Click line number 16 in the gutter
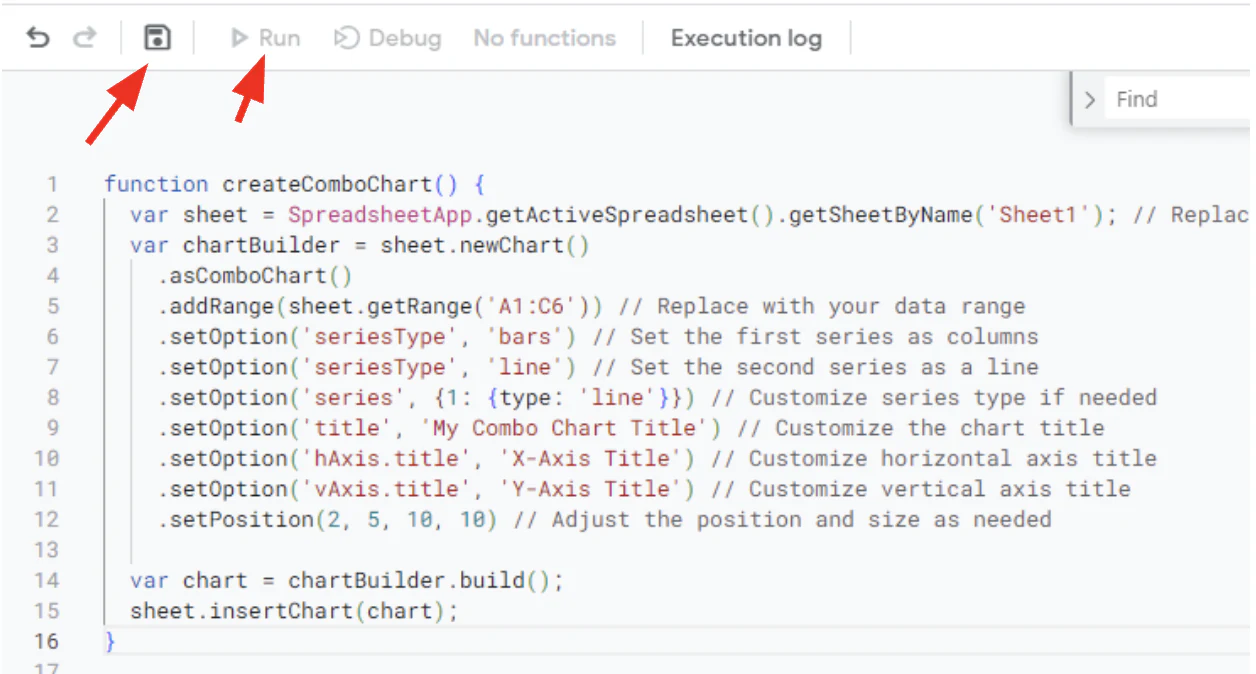The width and height of the screenshot is (1256, 674). tap(48, 642)
